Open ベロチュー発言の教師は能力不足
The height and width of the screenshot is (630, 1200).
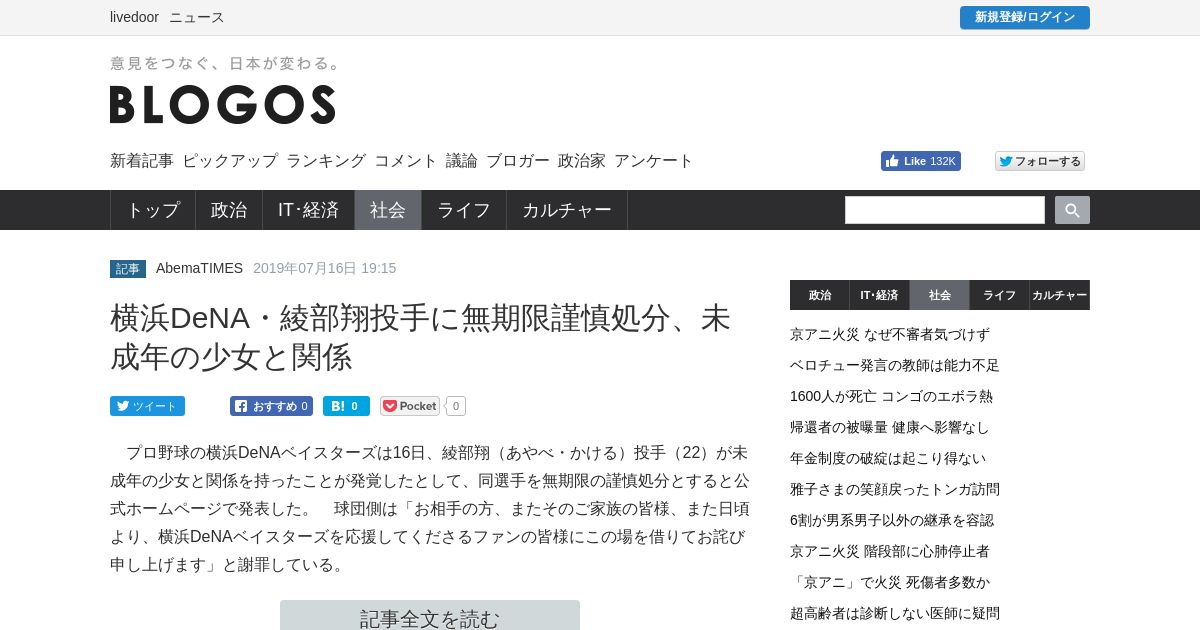point(895,365)
